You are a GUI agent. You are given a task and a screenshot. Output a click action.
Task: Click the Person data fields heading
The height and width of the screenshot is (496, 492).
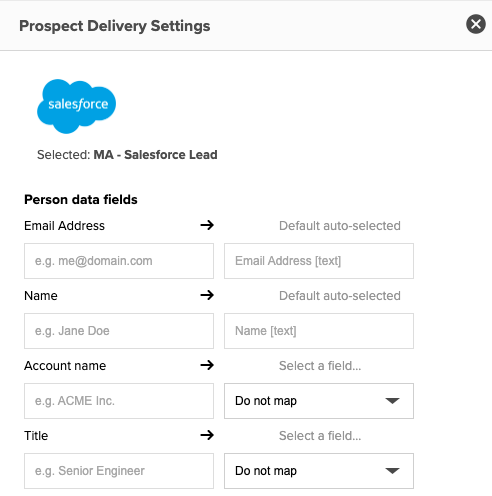click(x=81, y=199)
